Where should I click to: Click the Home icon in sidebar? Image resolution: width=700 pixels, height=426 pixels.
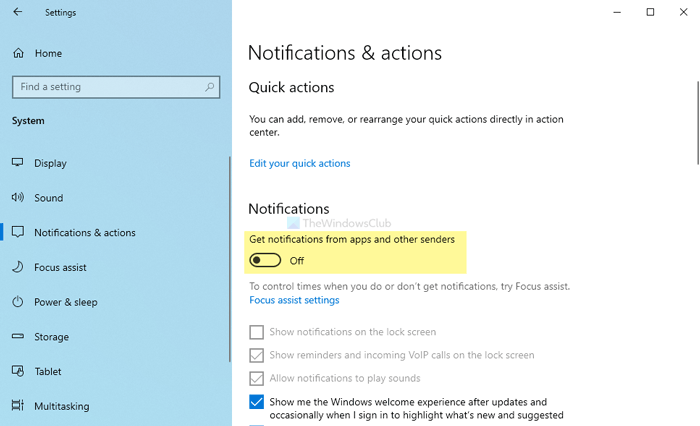pyautogui.click(x=18, y=53)
